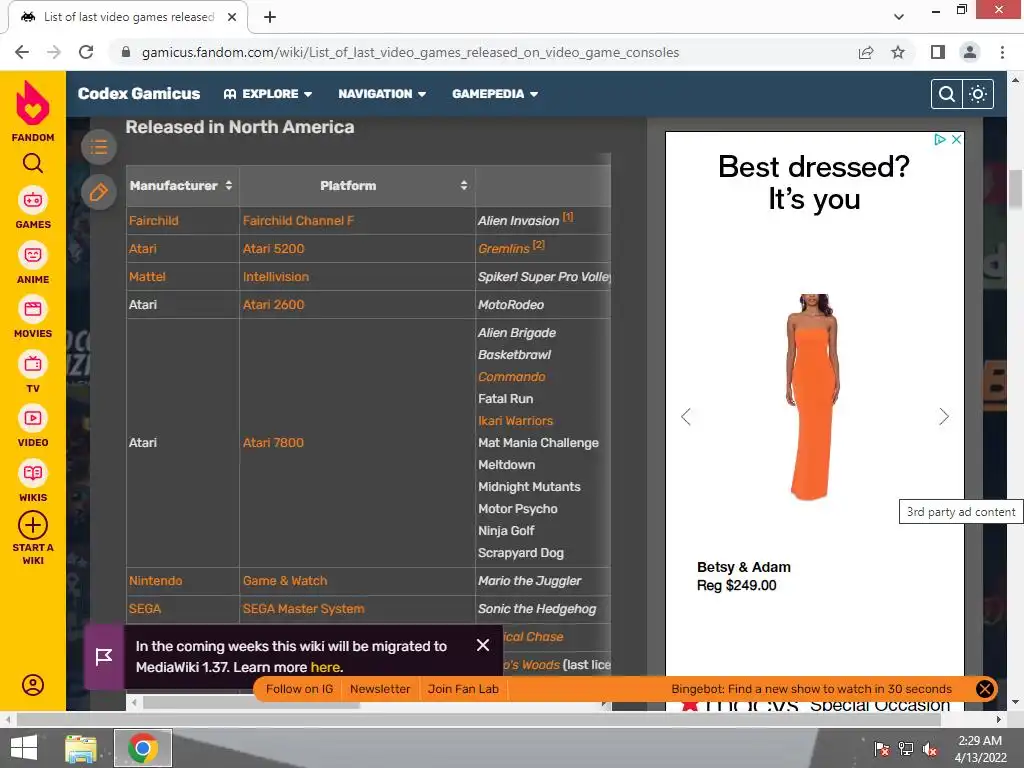
Task: Open Chrome tab search chevron
Action: click(899, 17)
